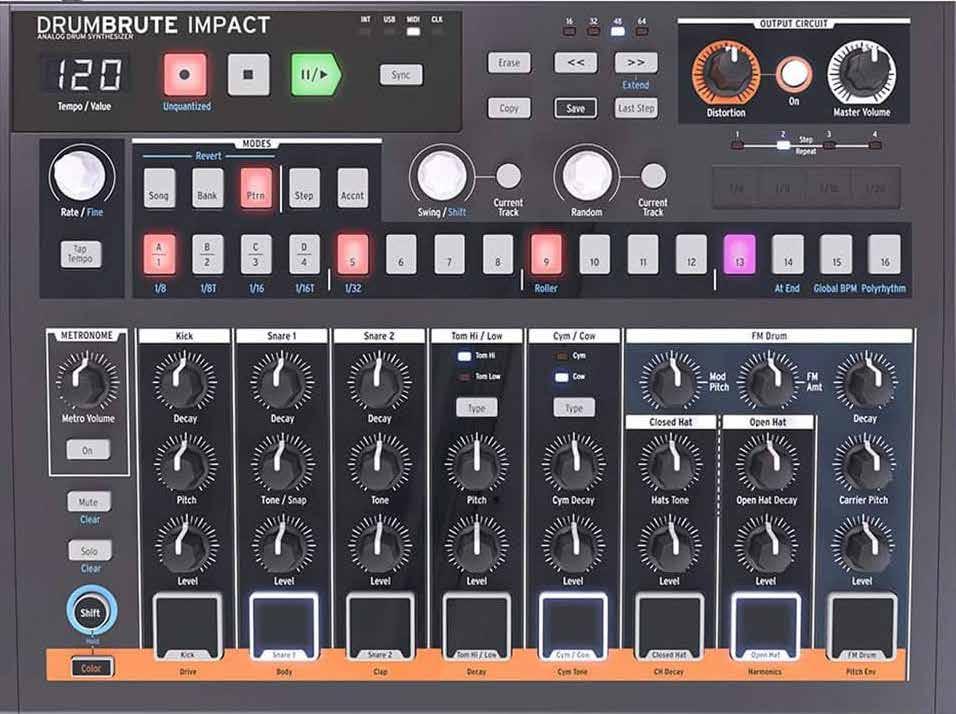
Task: Click the Carrier Pitch knob
Action: 865,463
